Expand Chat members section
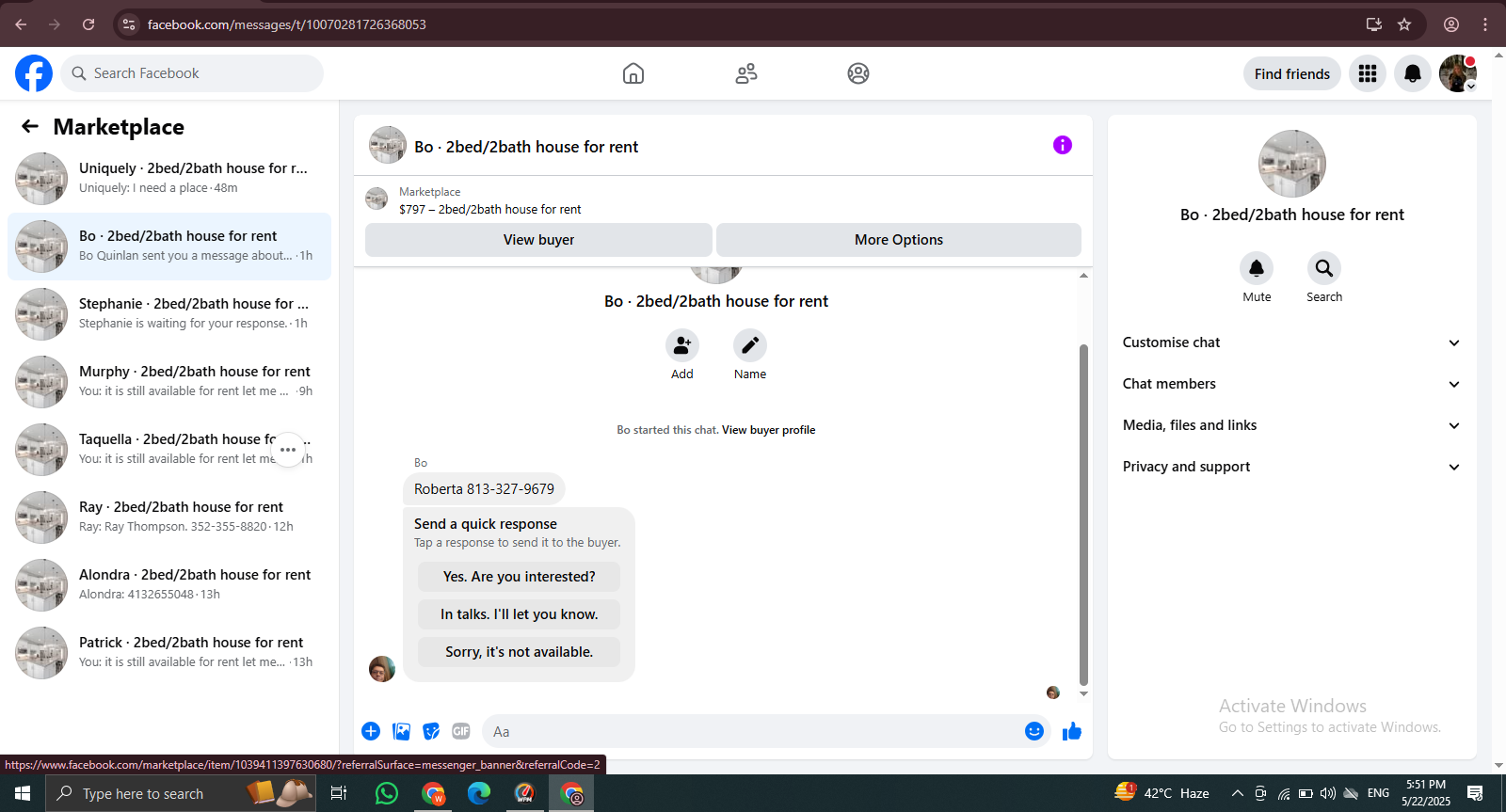This screenshot has width=1506, height=812. [1291, 384]
